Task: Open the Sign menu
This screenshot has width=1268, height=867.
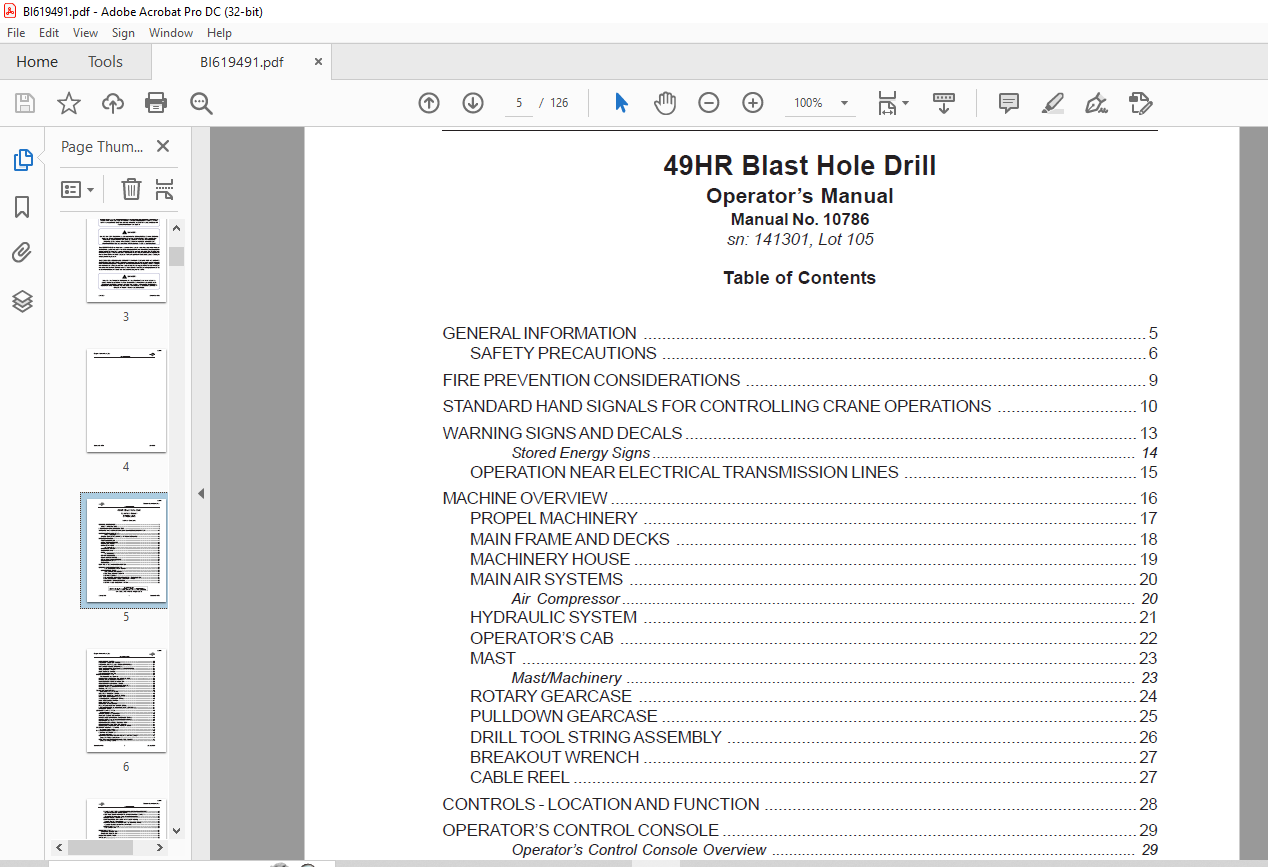Action: tap(123, 33)
